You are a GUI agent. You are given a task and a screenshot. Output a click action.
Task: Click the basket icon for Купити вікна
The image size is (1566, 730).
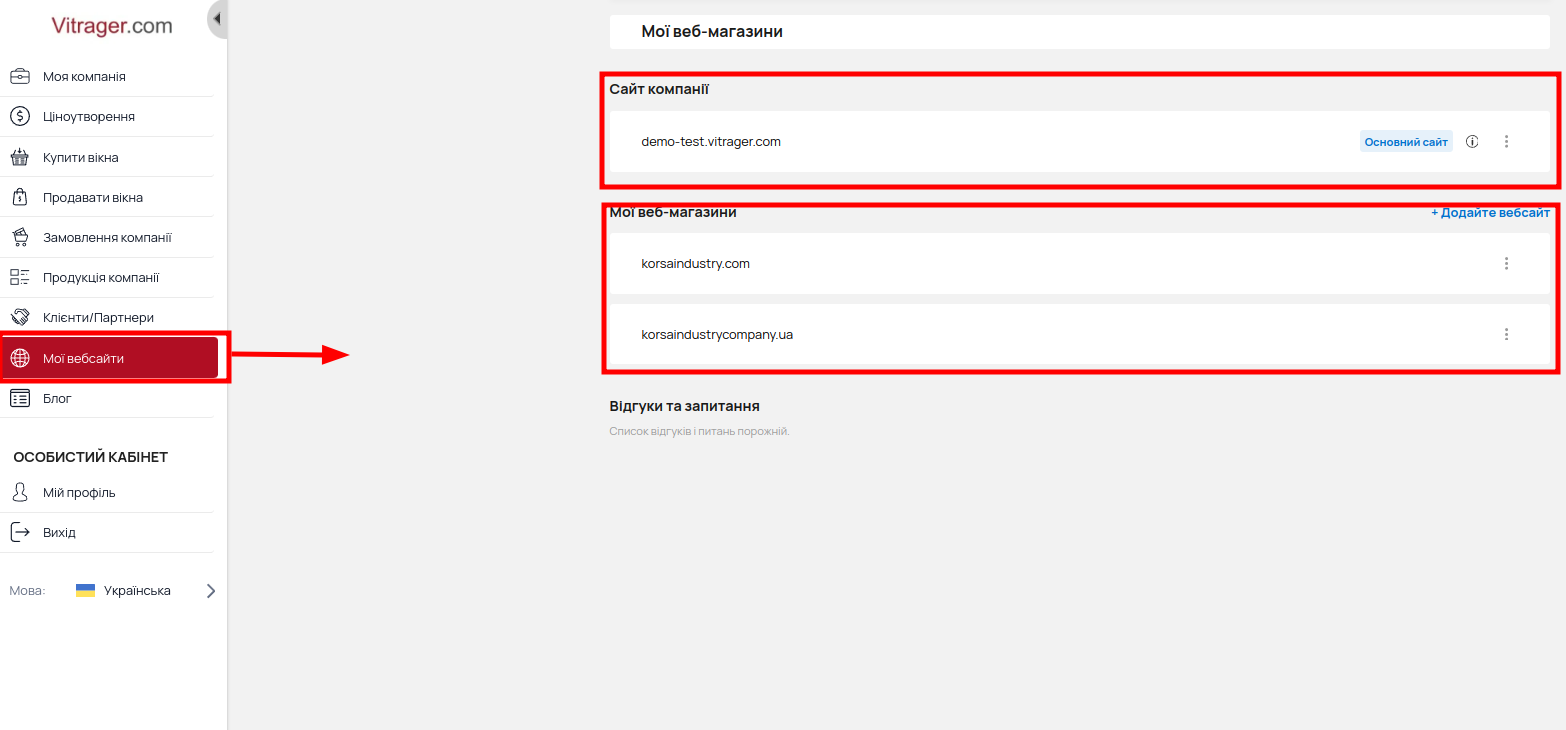tap(20, 157)
